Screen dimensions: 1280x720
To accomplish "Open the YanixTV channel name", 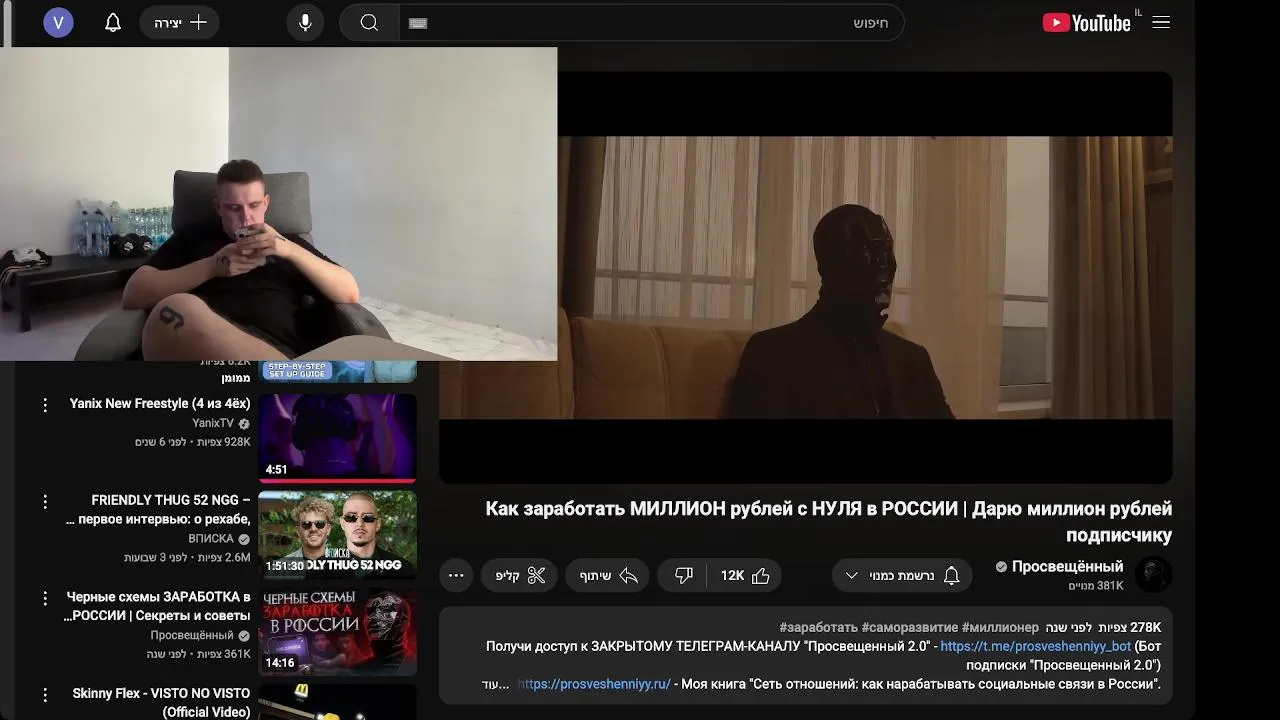I will (213, 423).
